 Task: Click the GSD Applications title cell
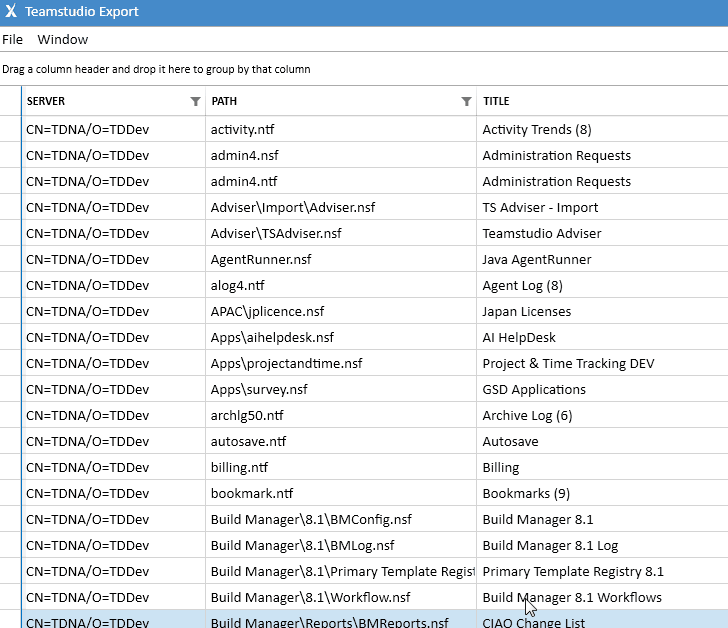coord(602,389)
